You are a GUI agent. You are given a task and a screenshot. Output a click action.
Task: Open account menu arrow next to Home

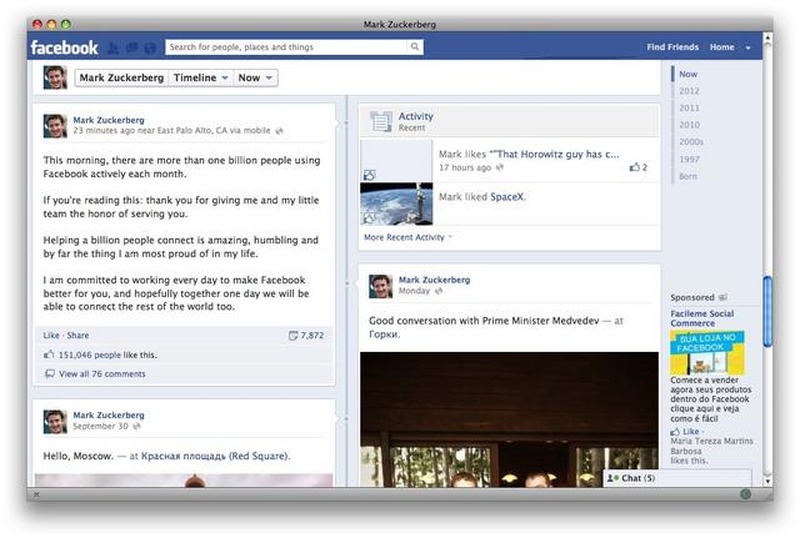pyautogui.click(x=748, y=48)
